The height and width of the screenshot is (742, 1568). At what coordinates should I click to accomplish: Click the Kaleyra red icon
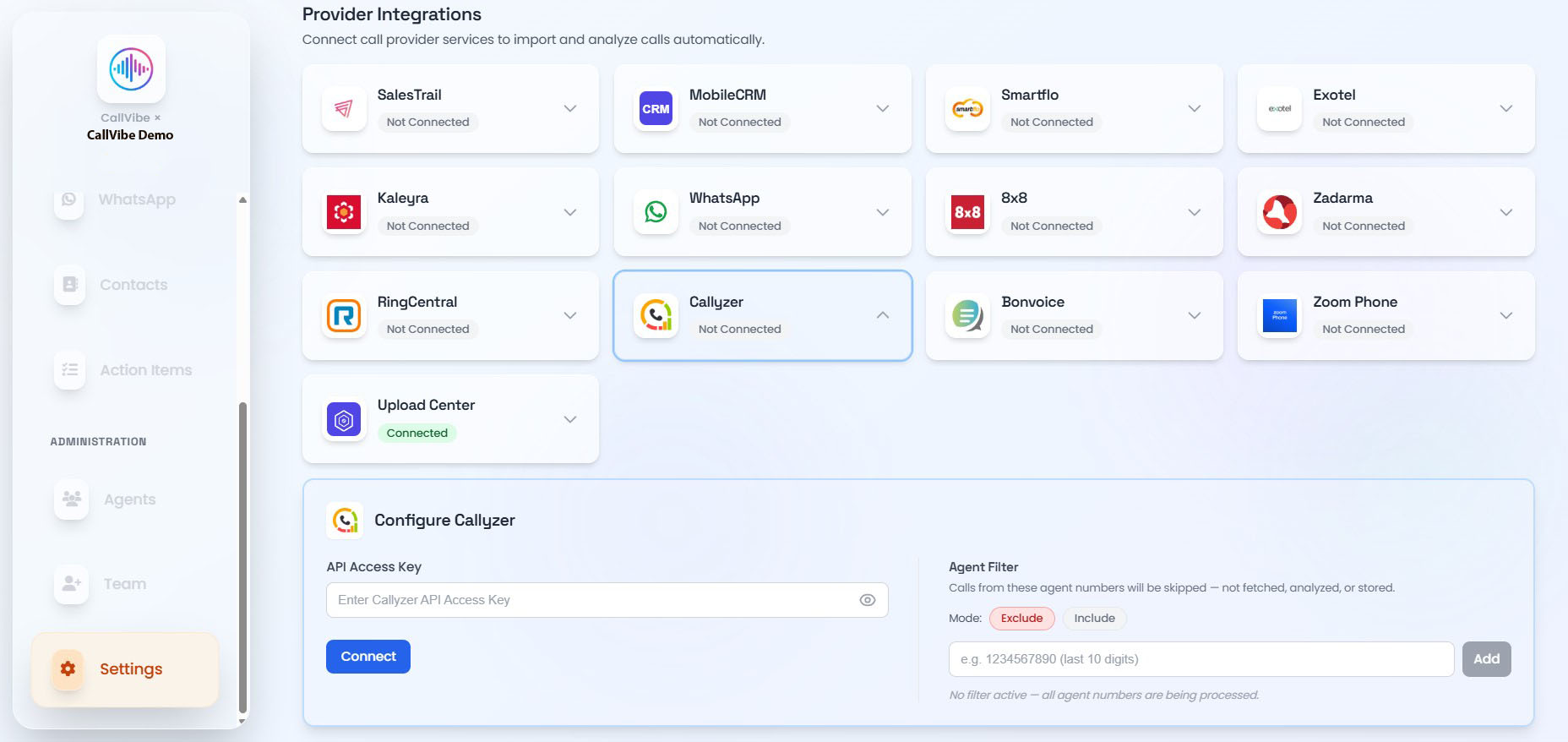[344, 212]
